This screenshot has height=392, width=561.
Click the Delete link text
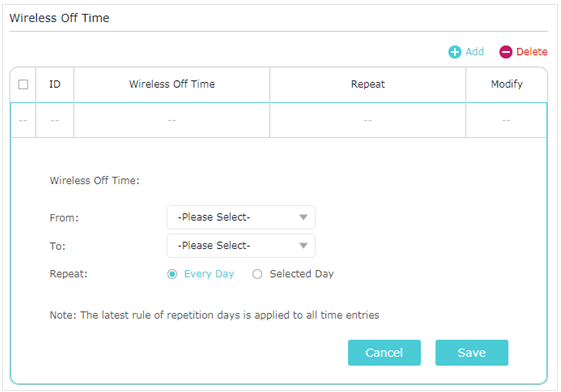tap(532, 52)
